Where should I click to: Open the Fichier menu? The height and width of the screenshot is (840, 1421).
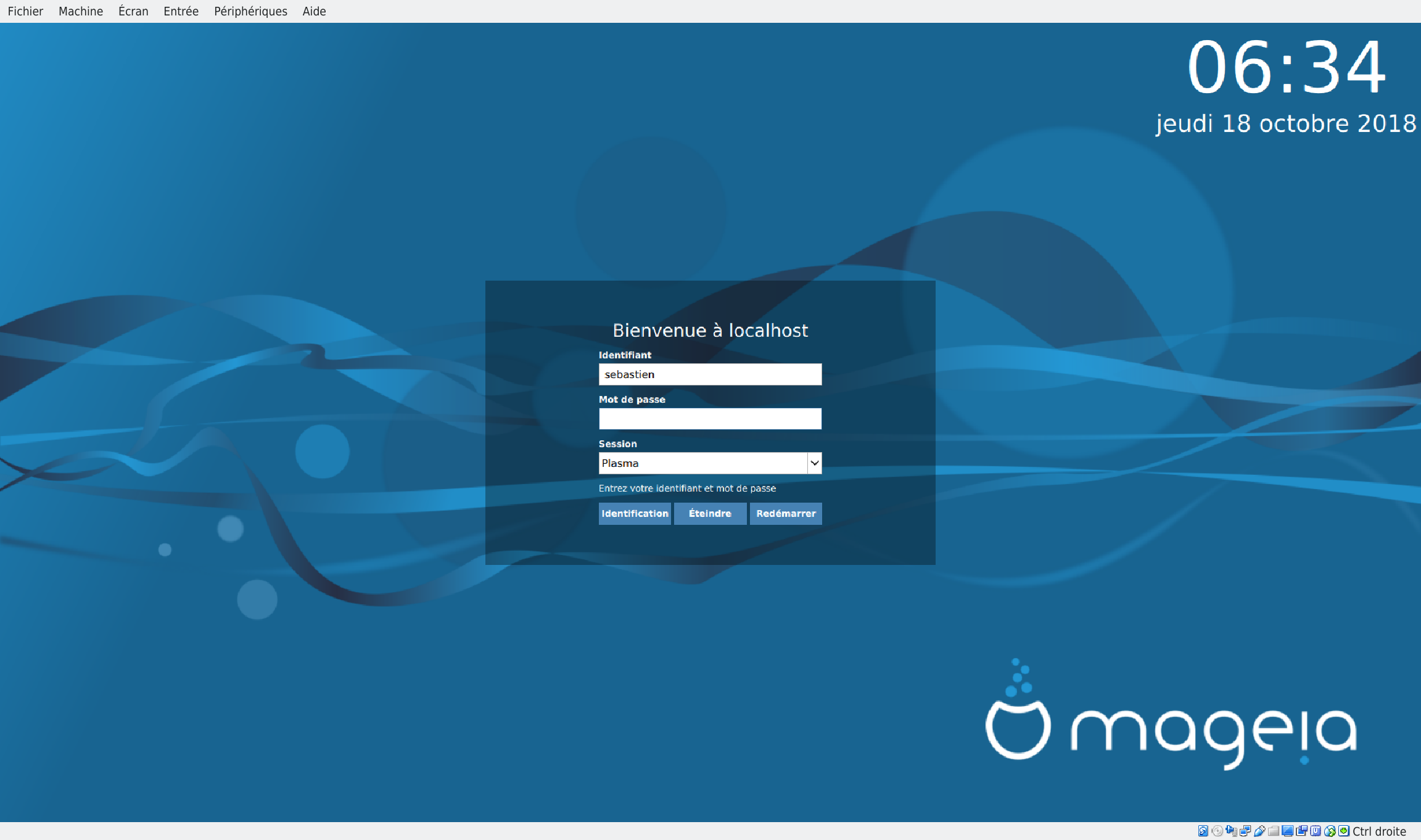25,11
